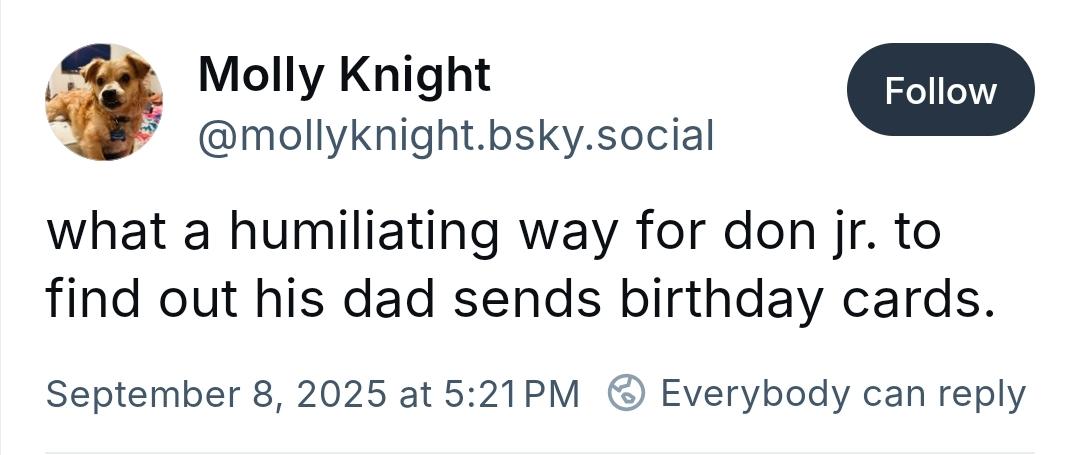Open Molly Knight's dog profile picture
This screenshot has height=455, width=1080.
(x=104, y=102)
